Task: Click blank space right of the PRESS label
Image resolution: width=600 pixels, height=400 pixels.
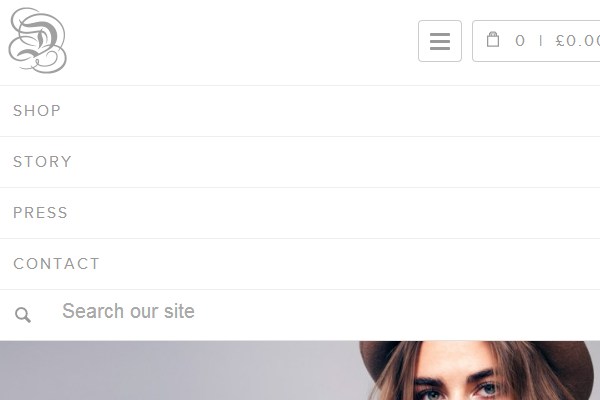Action: click(x=333, y=213)
